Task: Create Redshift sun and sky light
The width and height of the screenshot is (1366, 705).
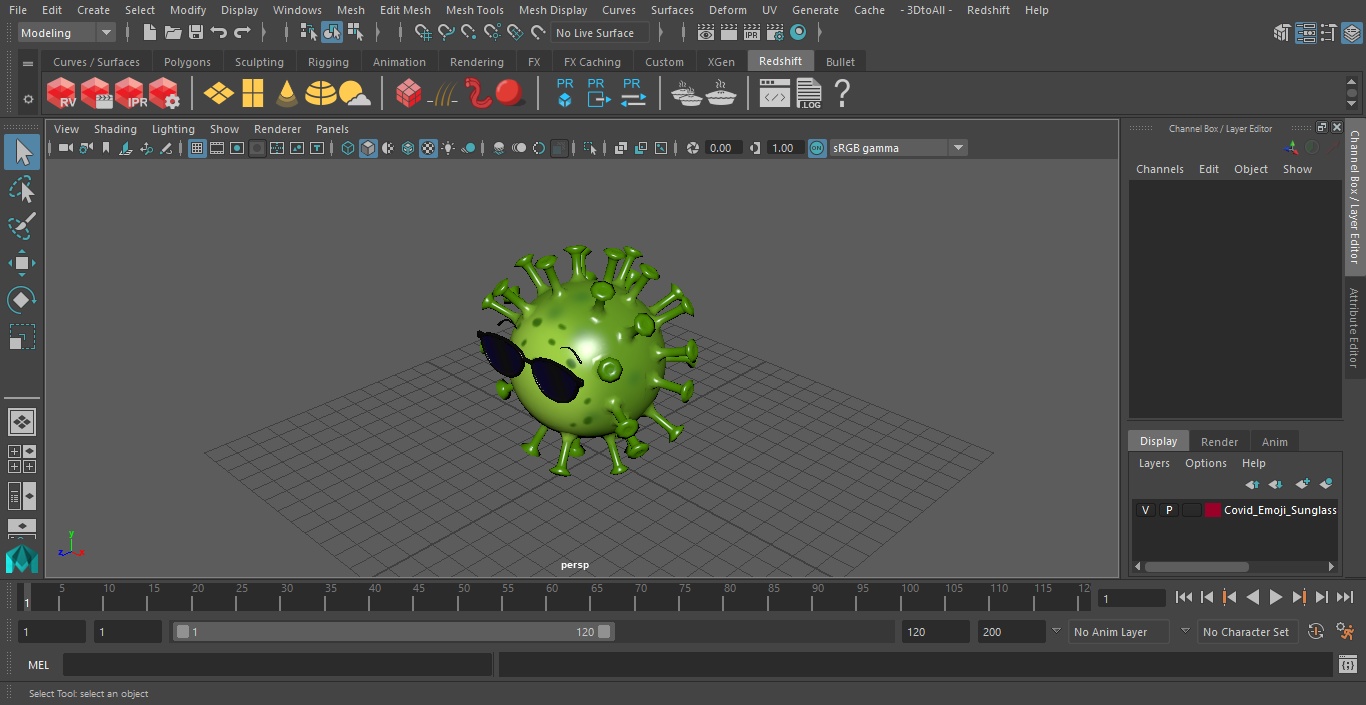Action: (x=355, y=94)
